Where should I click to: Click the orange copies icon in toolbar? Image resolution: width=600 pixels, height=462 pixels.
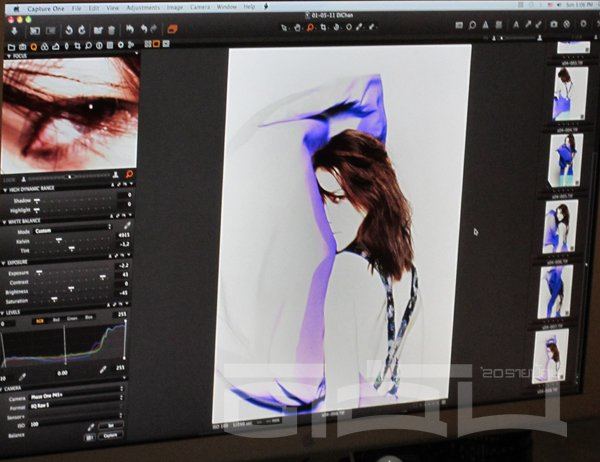(x=173, y=29)
